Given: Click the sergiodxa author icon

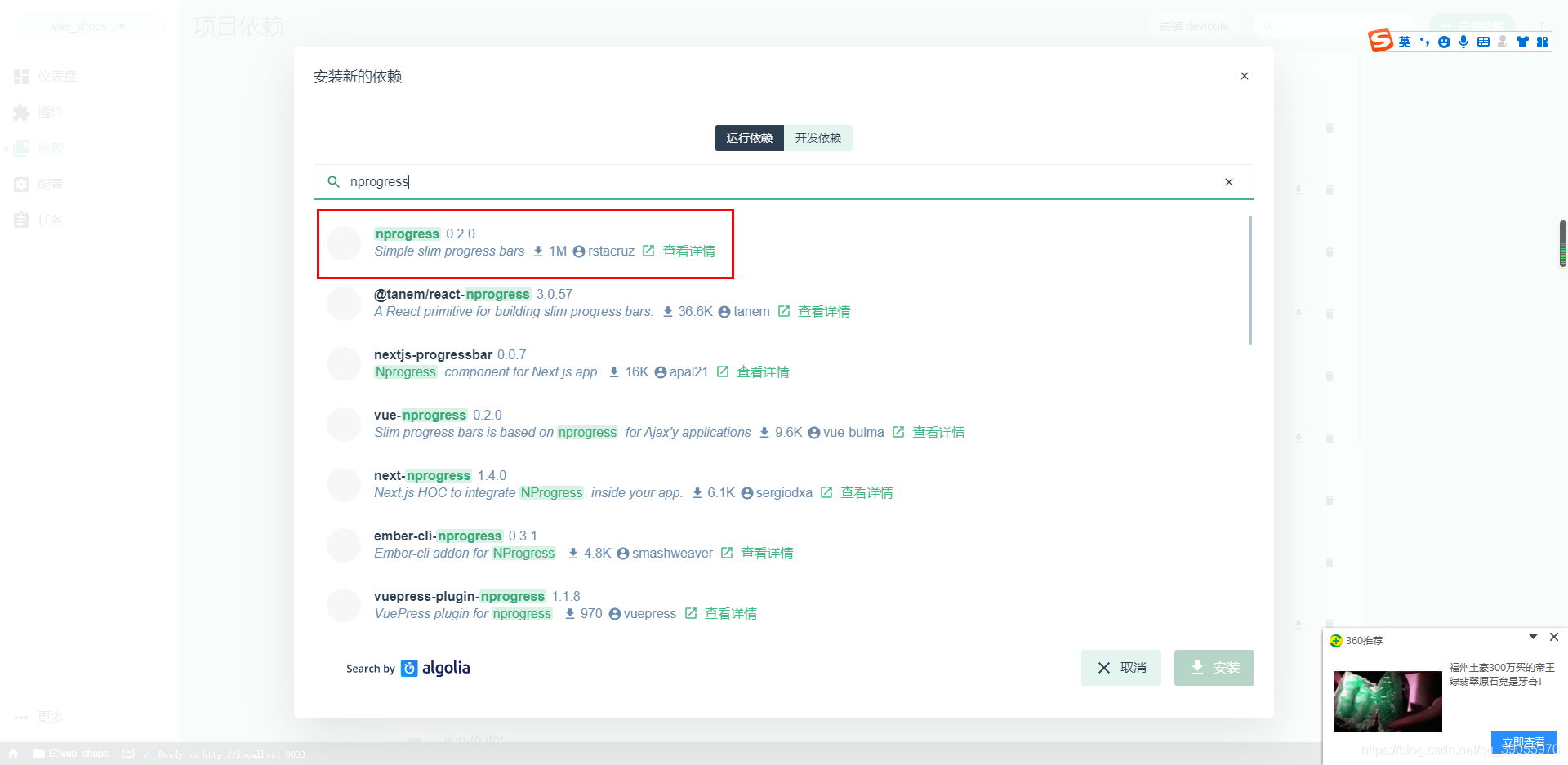Looking at the screenshot, I should pyautogui.click(x=747, y=493).
